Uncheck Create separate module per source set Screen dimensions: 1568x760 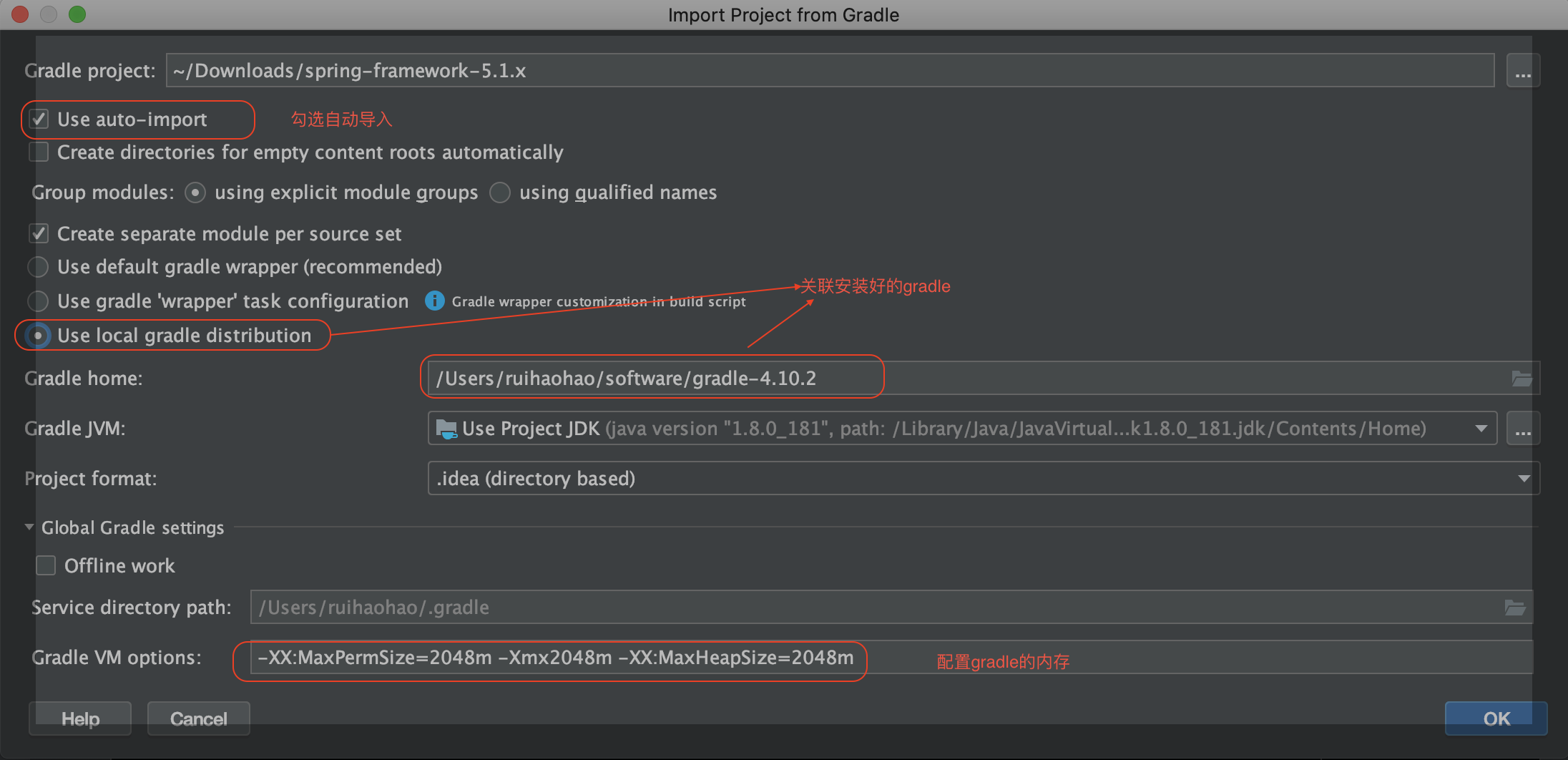tap(39, 233)
